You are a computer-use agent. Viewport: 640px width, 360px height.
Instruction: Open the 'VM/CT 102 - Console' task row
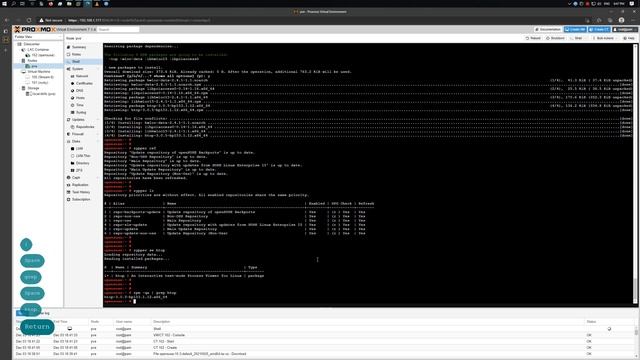(325, 335)
